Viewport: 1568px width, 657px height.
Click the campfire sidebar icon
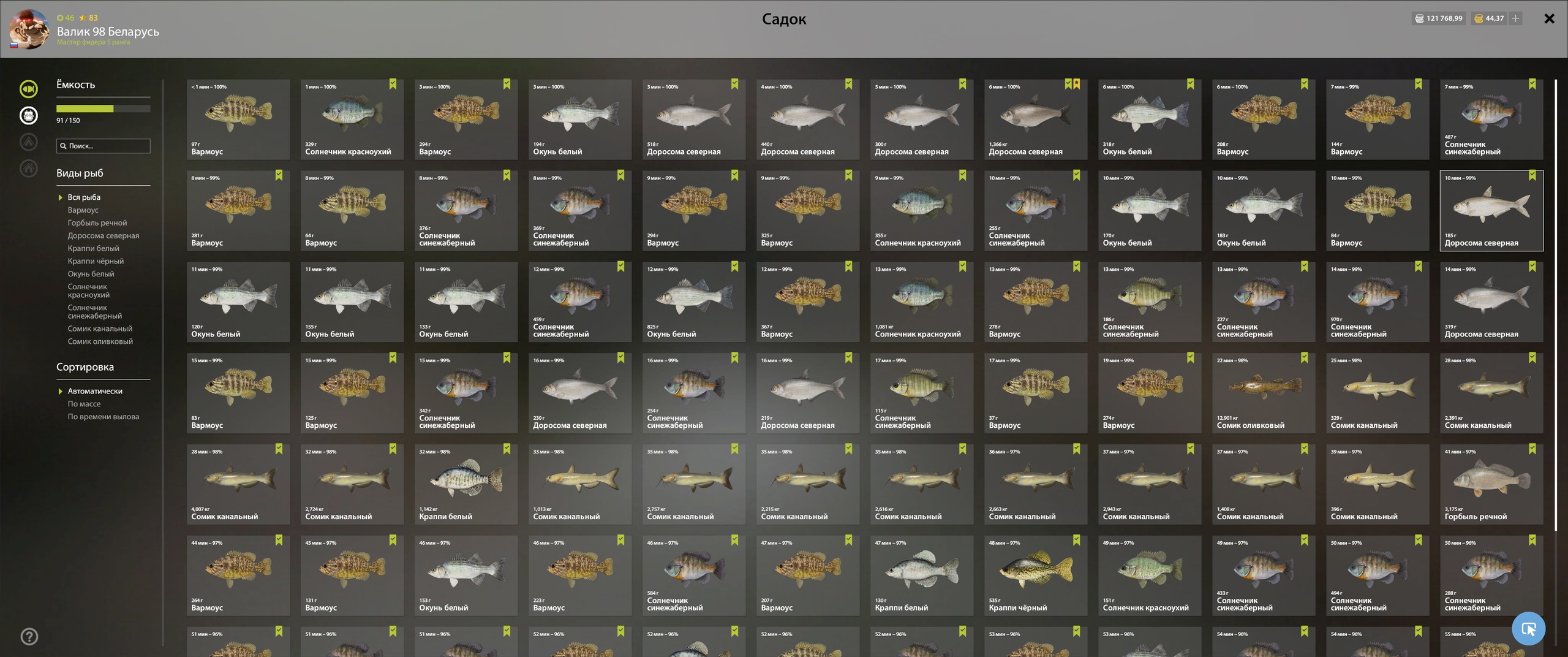click(x=29, y=142)
